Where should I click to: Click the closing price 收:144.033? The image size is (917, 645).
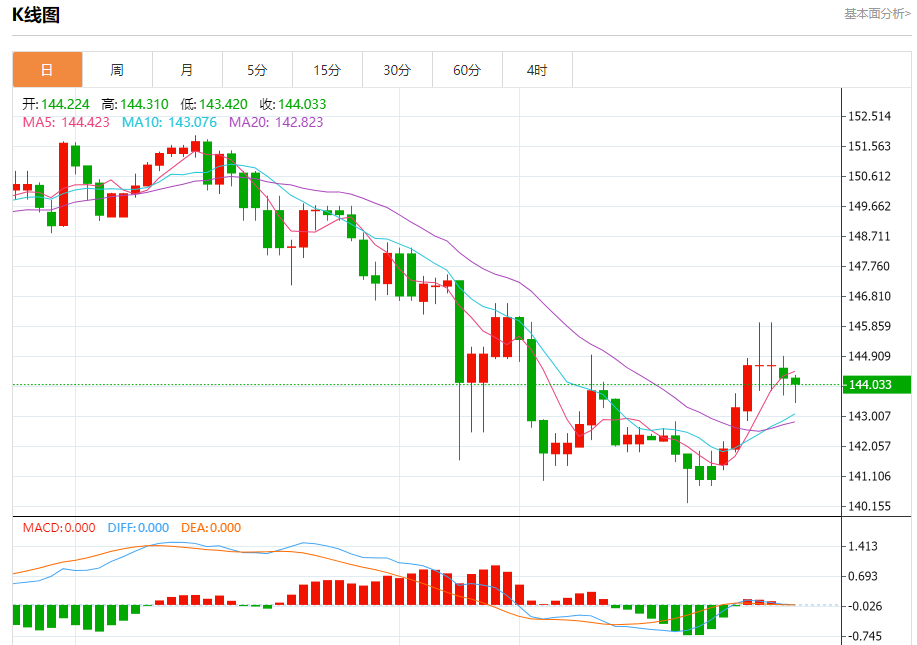[293, 104]
